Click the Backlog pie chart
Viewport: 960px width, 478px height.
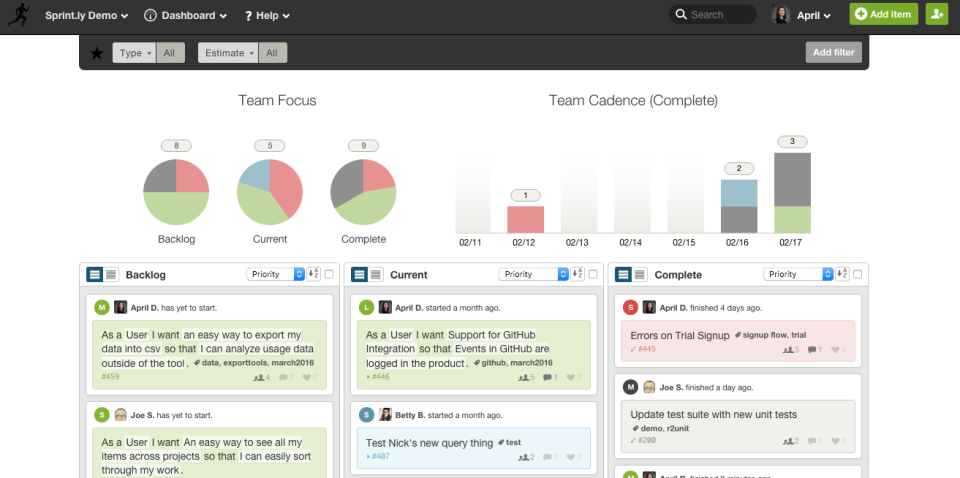pos(176,192)
